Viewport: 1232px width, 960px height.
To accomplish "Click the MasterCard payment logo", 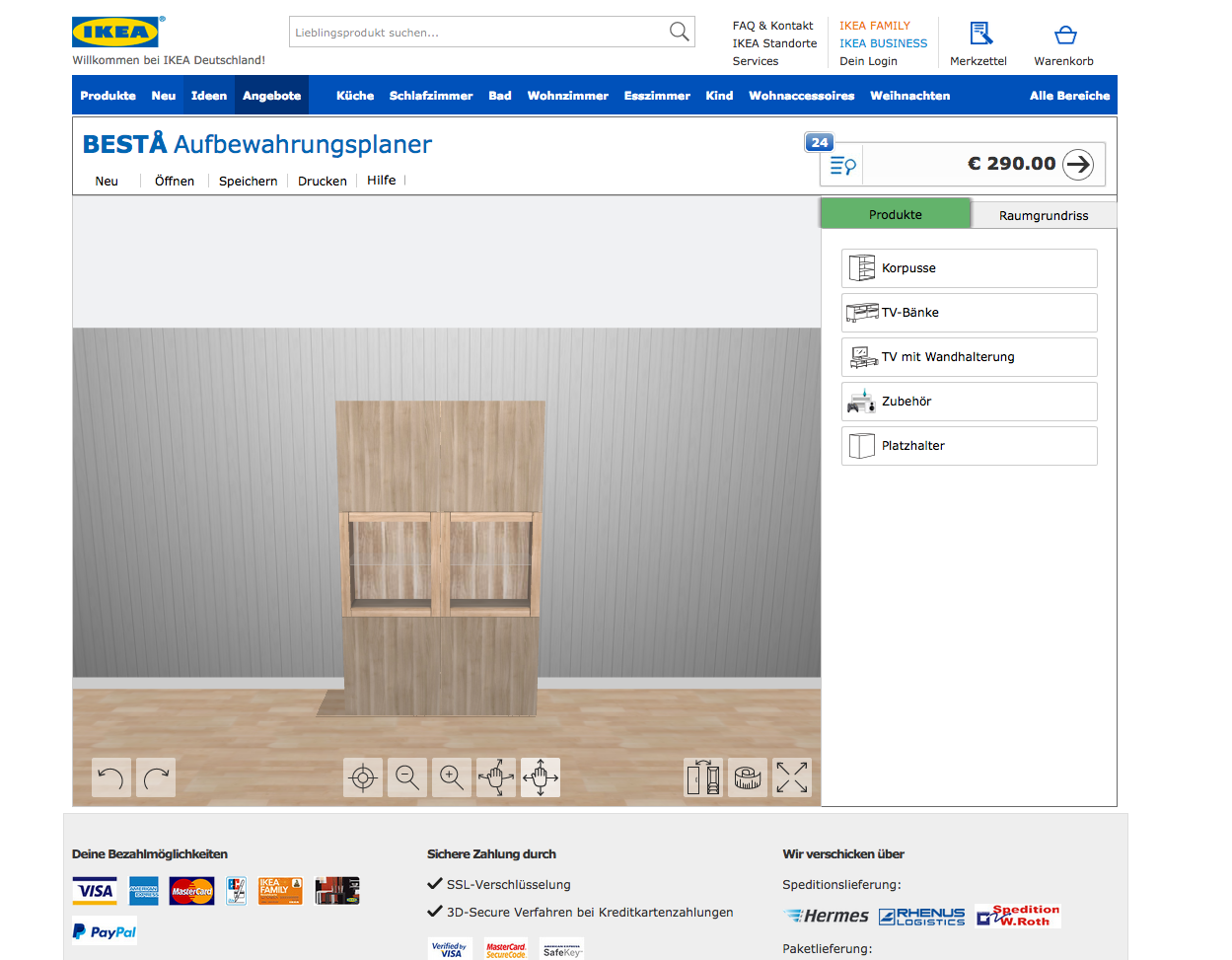I will coord(191,891).
